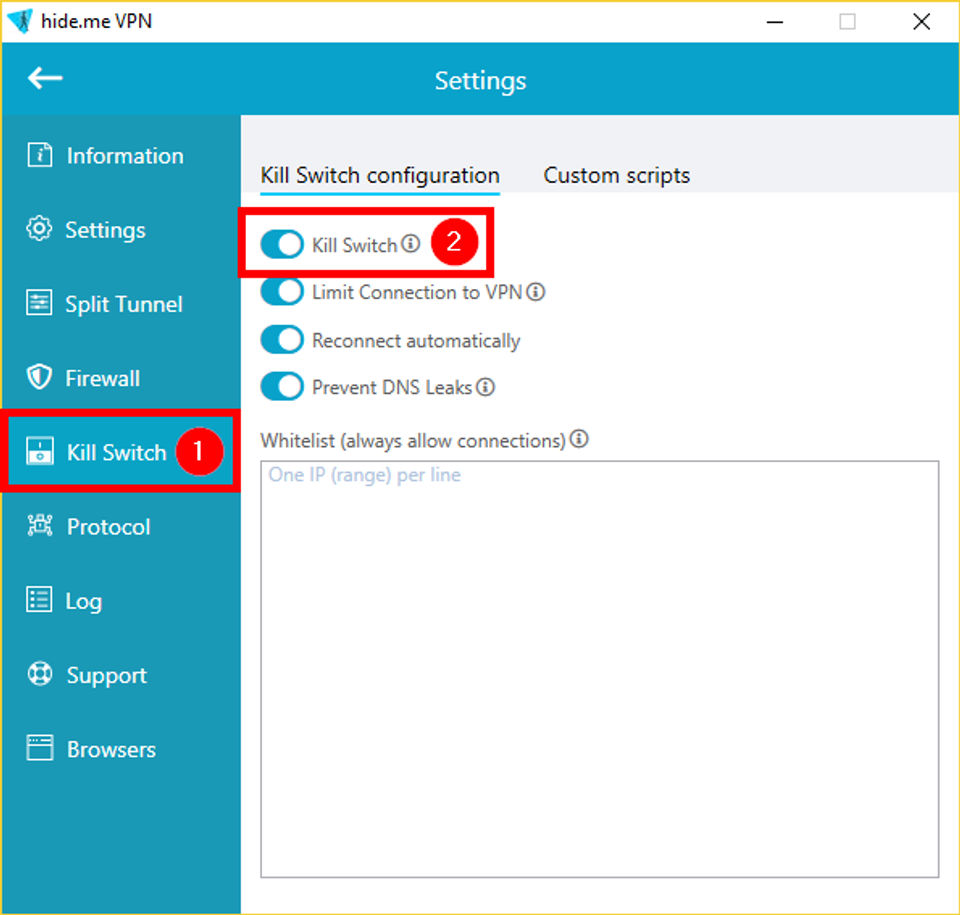Go to Browsers in the sidebar

[121, 749]
